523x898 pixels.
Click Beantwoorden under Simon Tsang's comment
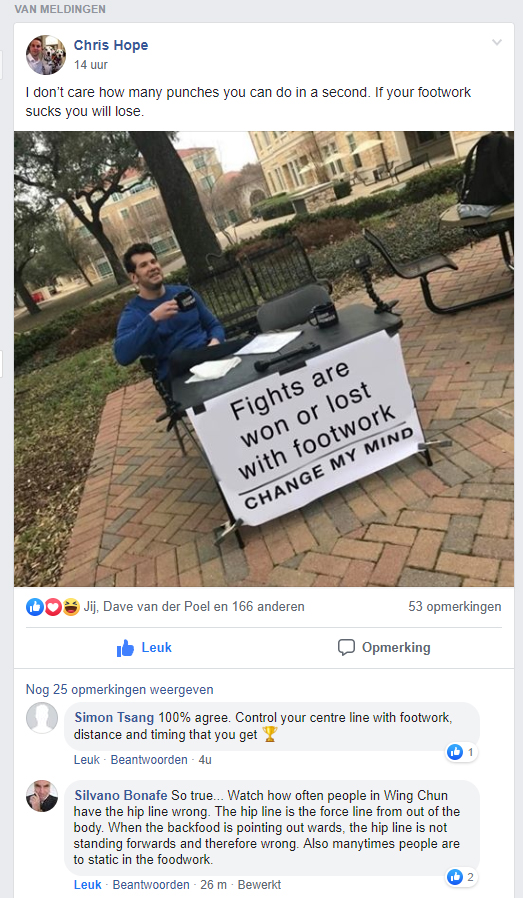tap(149, 760)
